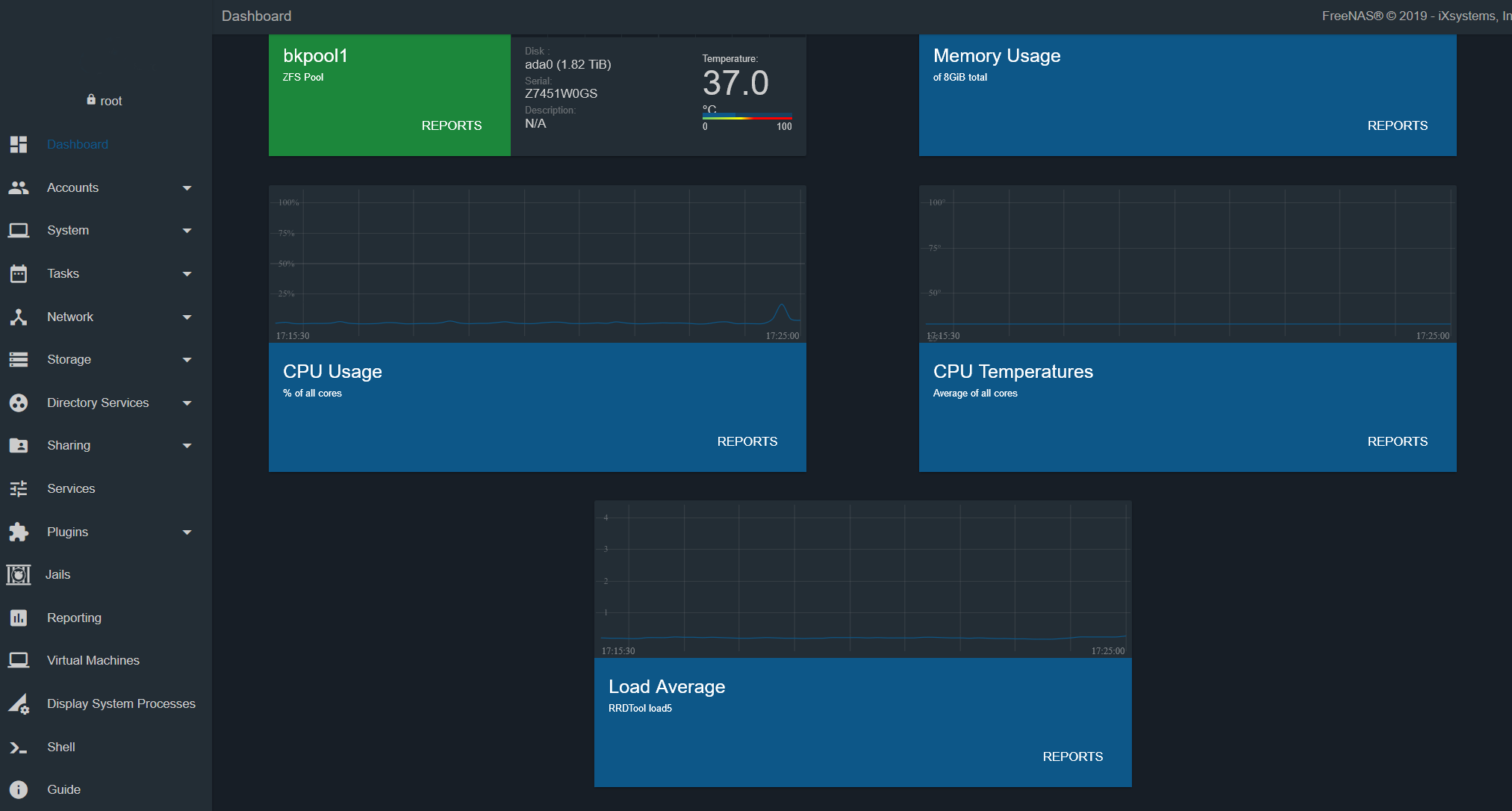Viewport: 1512px width, 811px height.
Task: Expand the Accounts menu arrow
Action: click(x=187, y=188)
